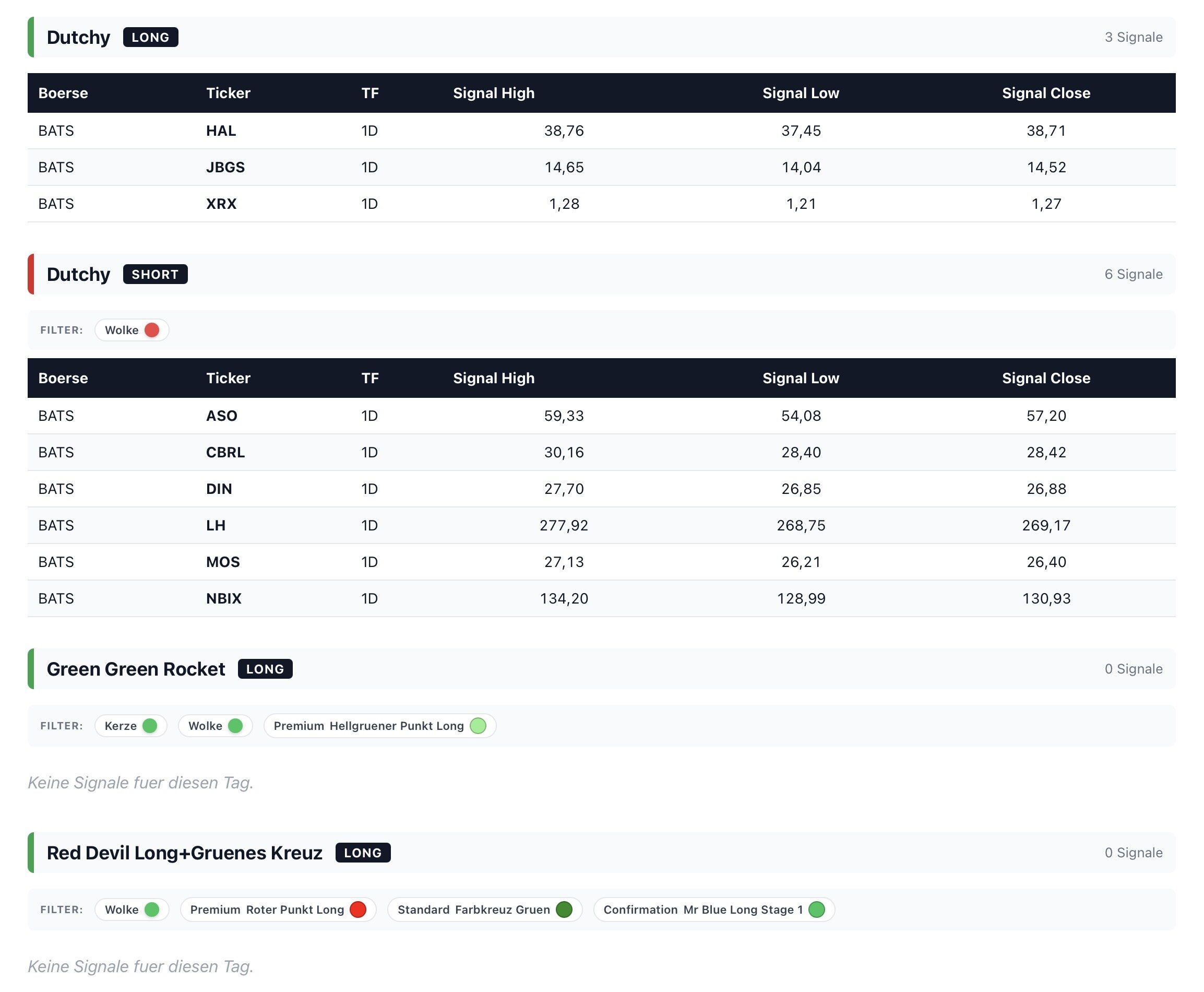
Task: Click Wolke chip in Red Devil filter
Action: [x=132, y=910]
